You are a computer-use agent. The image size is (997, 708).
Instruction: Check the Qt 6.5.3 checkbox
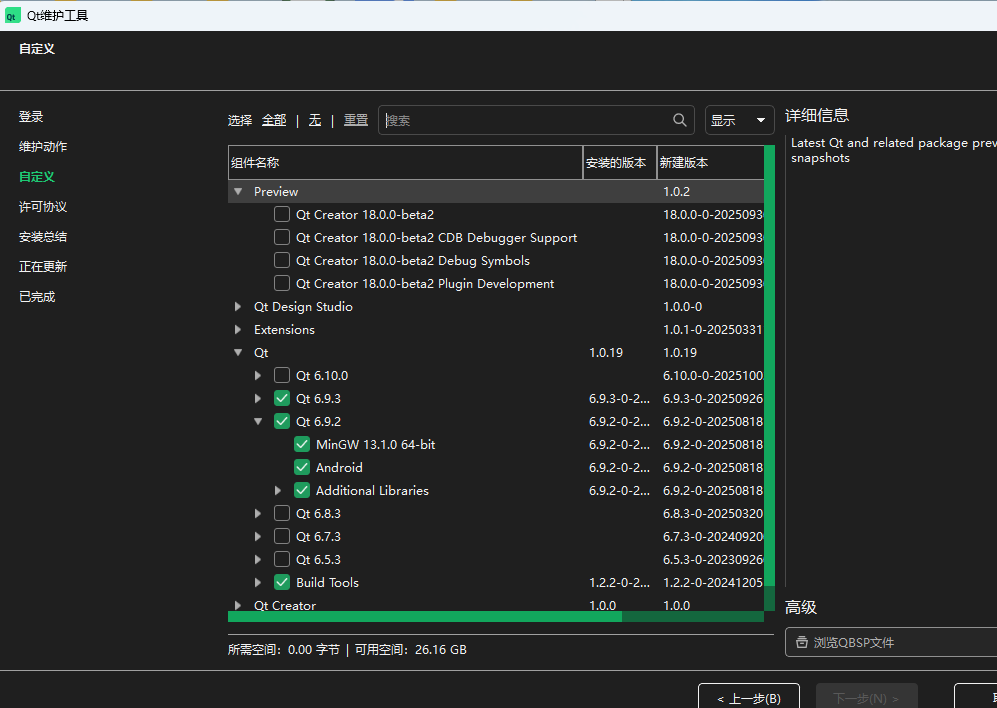282,559
